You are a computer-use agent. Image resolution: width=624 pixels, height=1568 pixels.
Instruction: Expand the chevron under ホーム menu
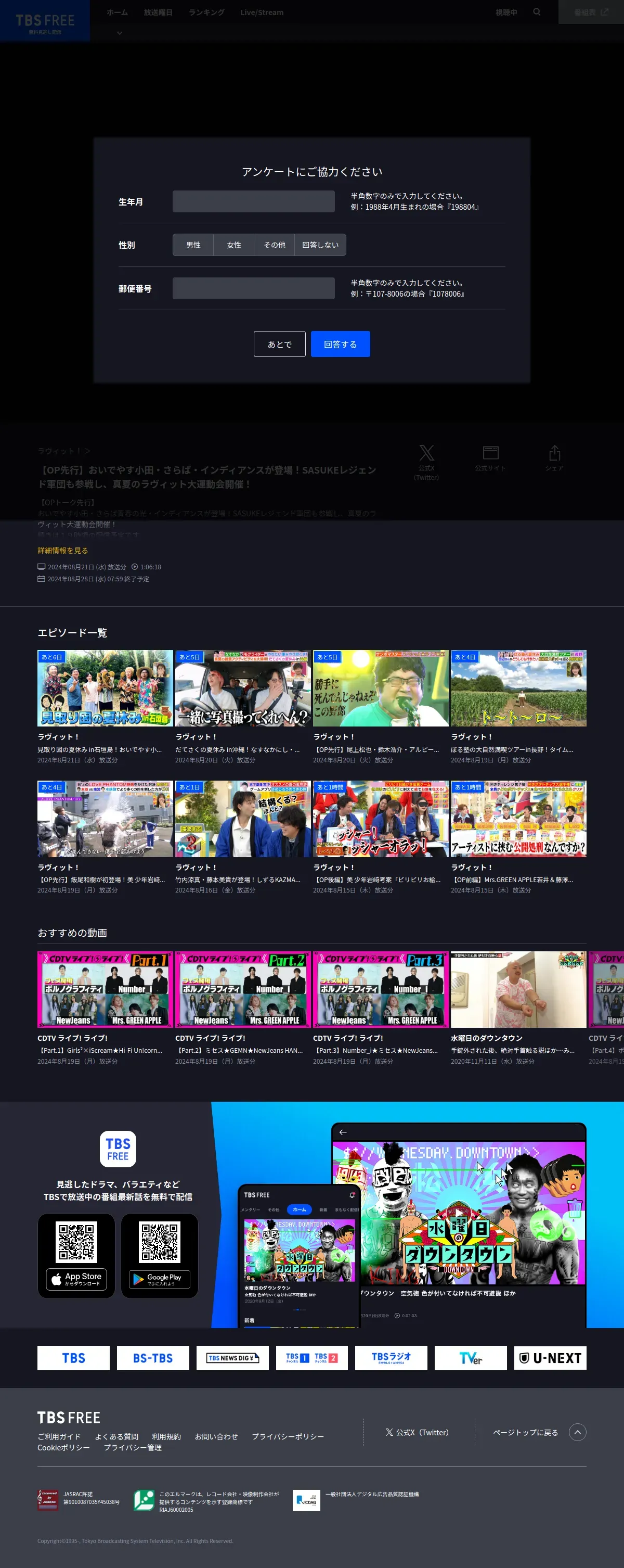[x=119, y=33]
